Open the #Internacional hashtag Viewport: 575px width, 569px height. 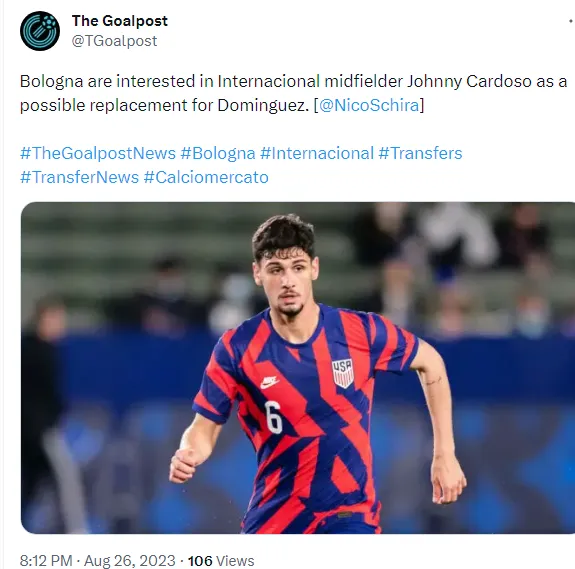point(317,153)
